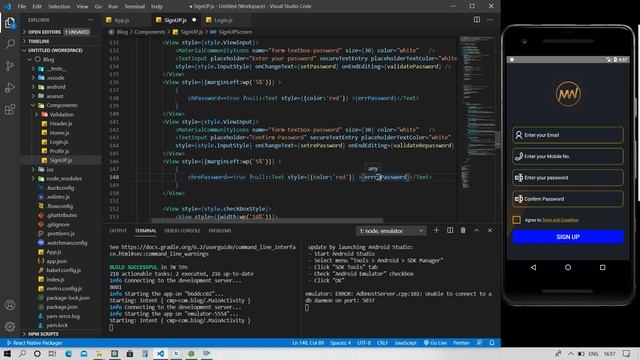Switch to VS Code taskbar icon
The image size is (640, 360).
coord(160,353)
